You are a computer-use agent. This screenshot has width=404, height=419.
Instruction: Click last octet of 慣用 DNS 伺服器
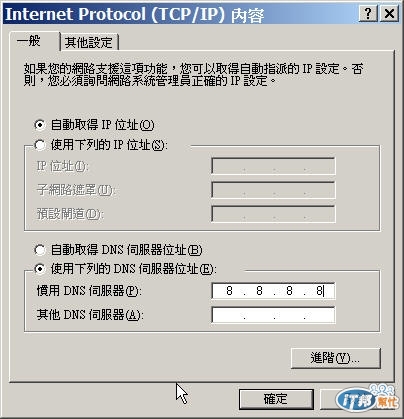319,291
